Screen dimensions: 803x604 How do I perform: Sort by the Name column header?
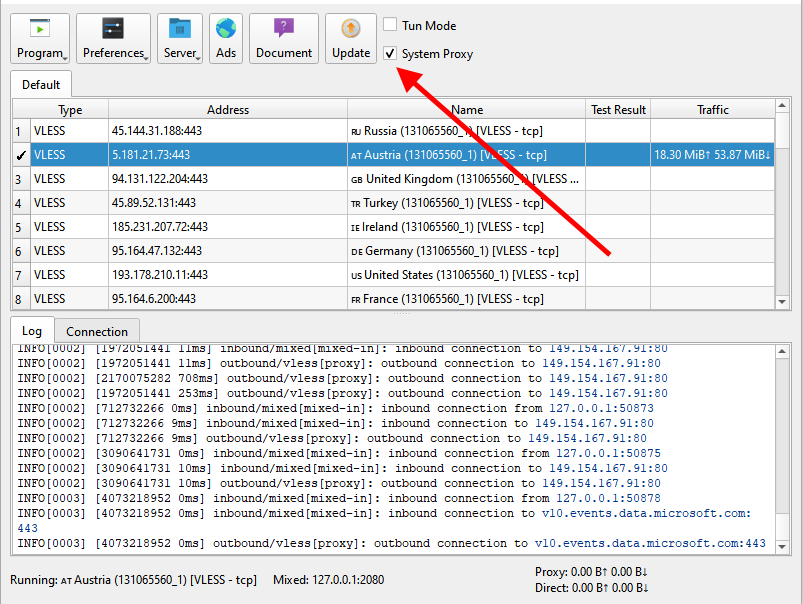(x=467, y=110)
